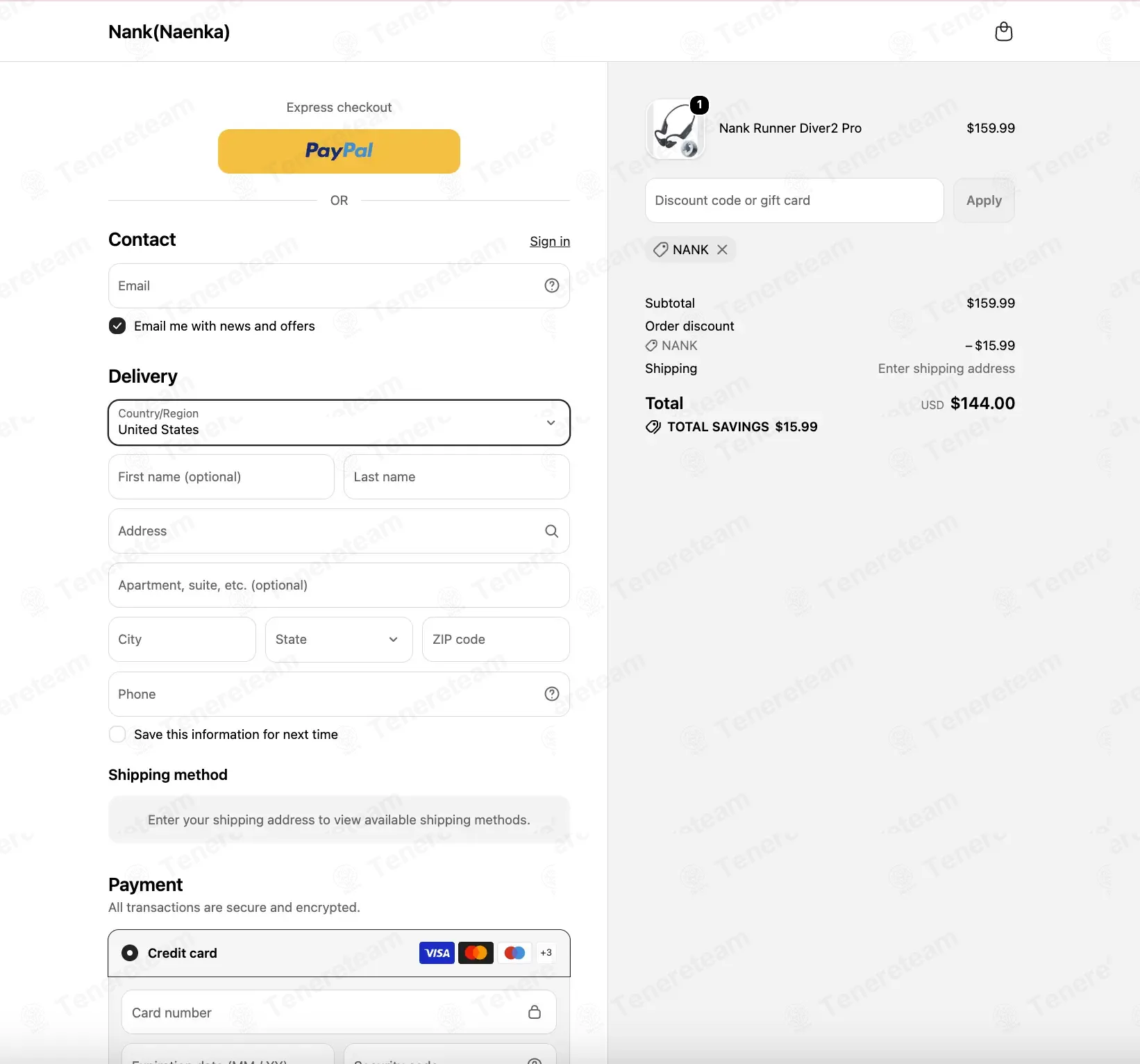
Task: Expand the State dropdown
Action: tap(339, 640)
